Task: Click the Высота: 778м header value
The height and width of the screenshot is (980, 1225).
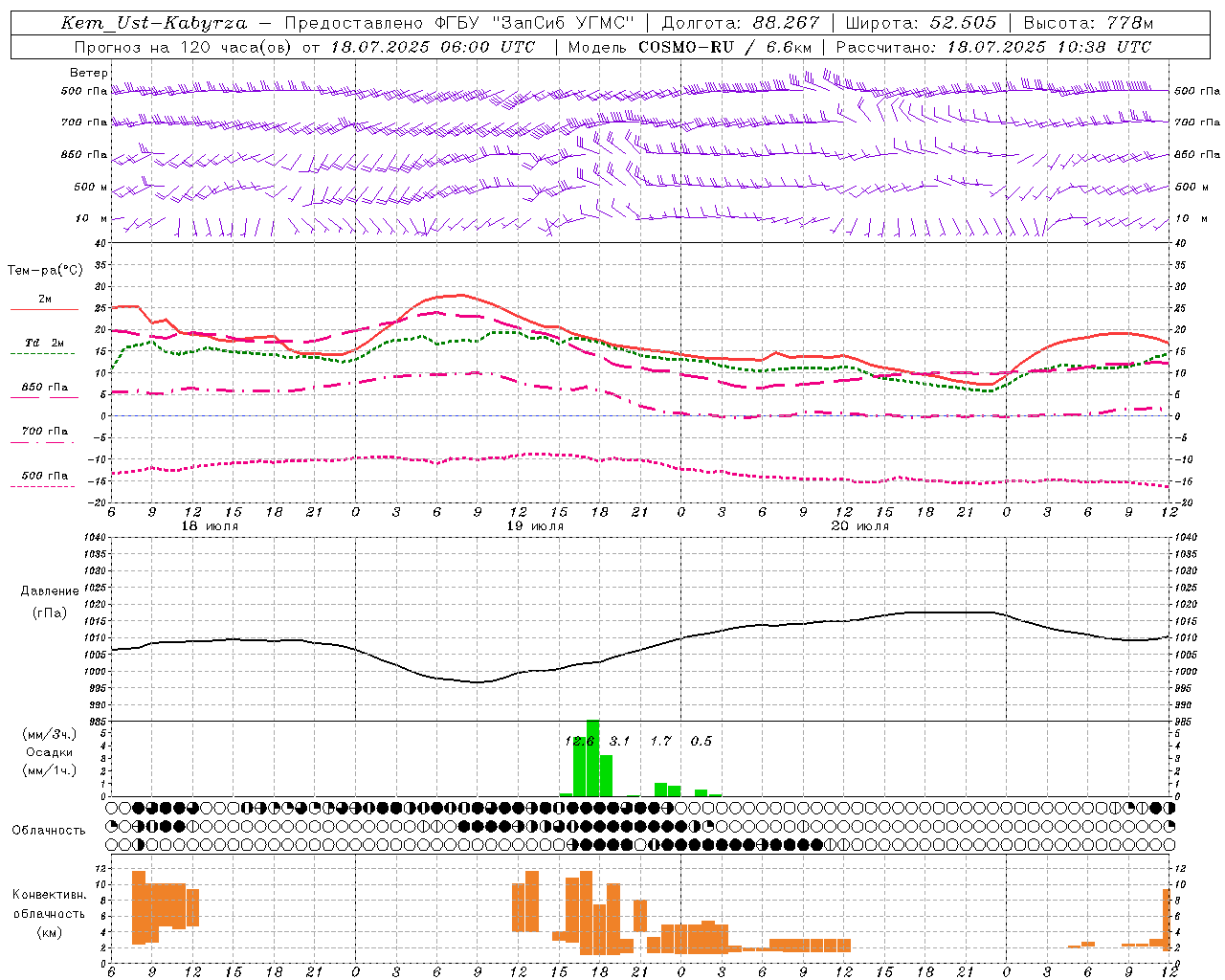Action: (x=1088, y=23)
